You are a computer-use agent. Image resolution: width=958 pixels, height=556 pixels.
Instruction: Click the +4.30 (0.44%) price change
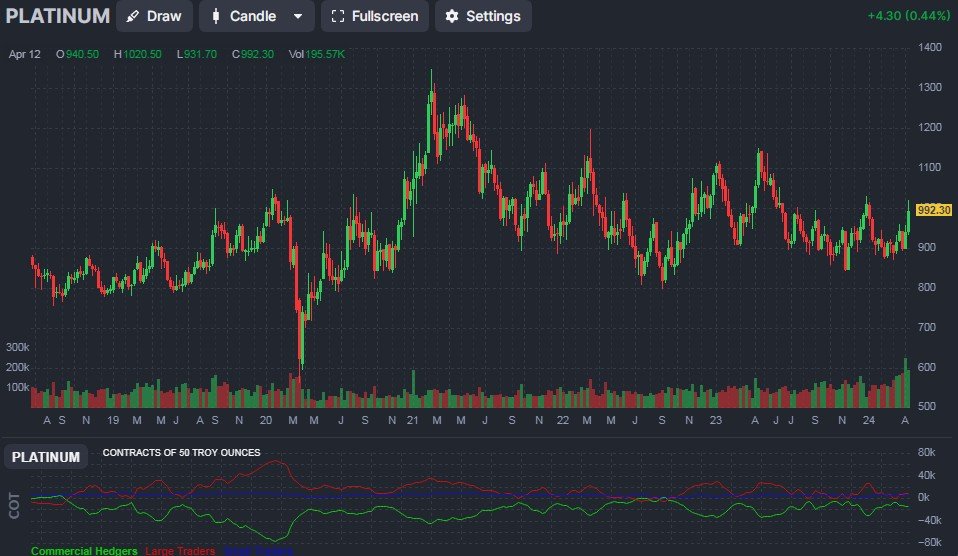click(908, 17)
